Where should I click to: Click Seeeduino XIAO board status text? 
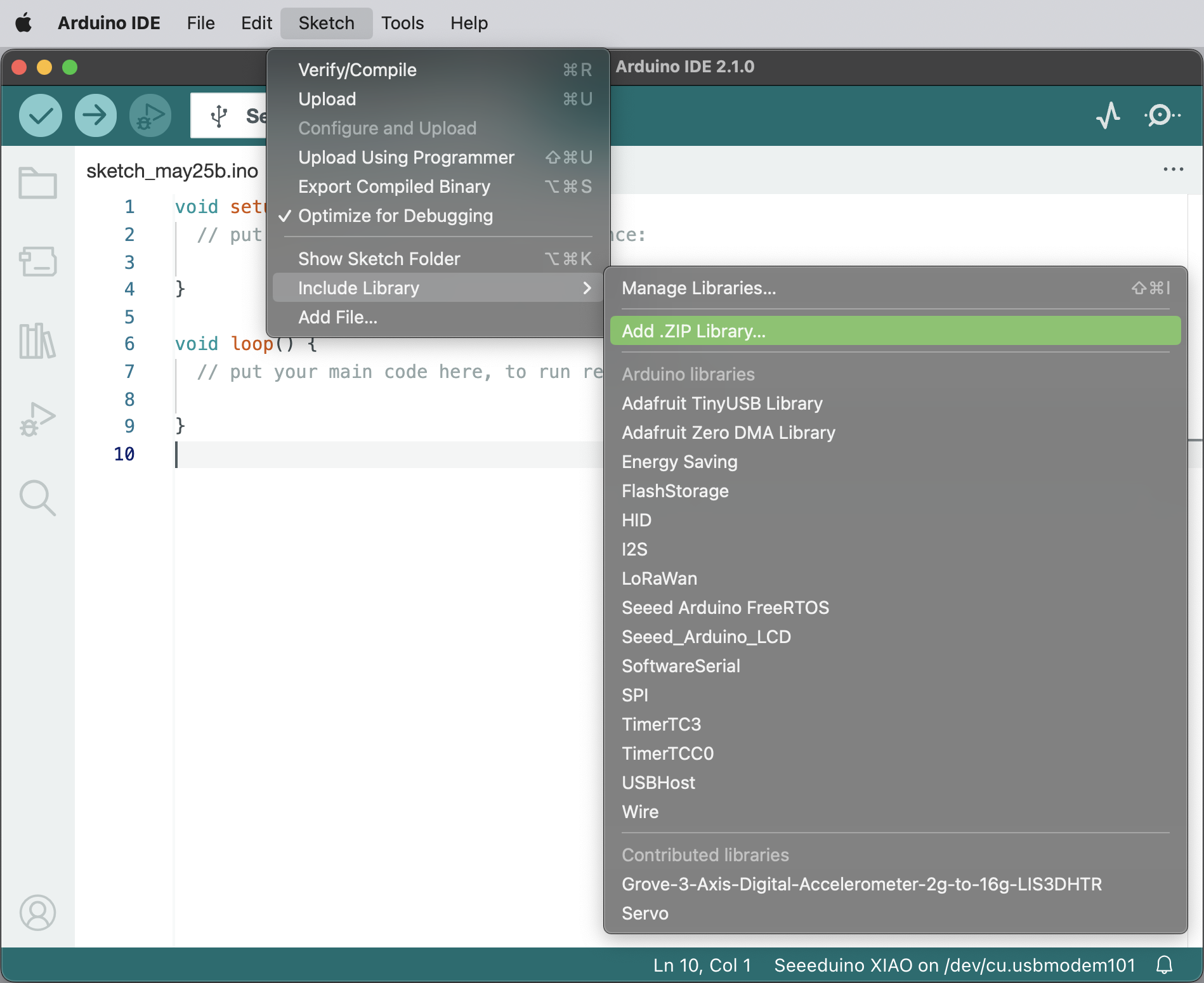tap(955, 965)
